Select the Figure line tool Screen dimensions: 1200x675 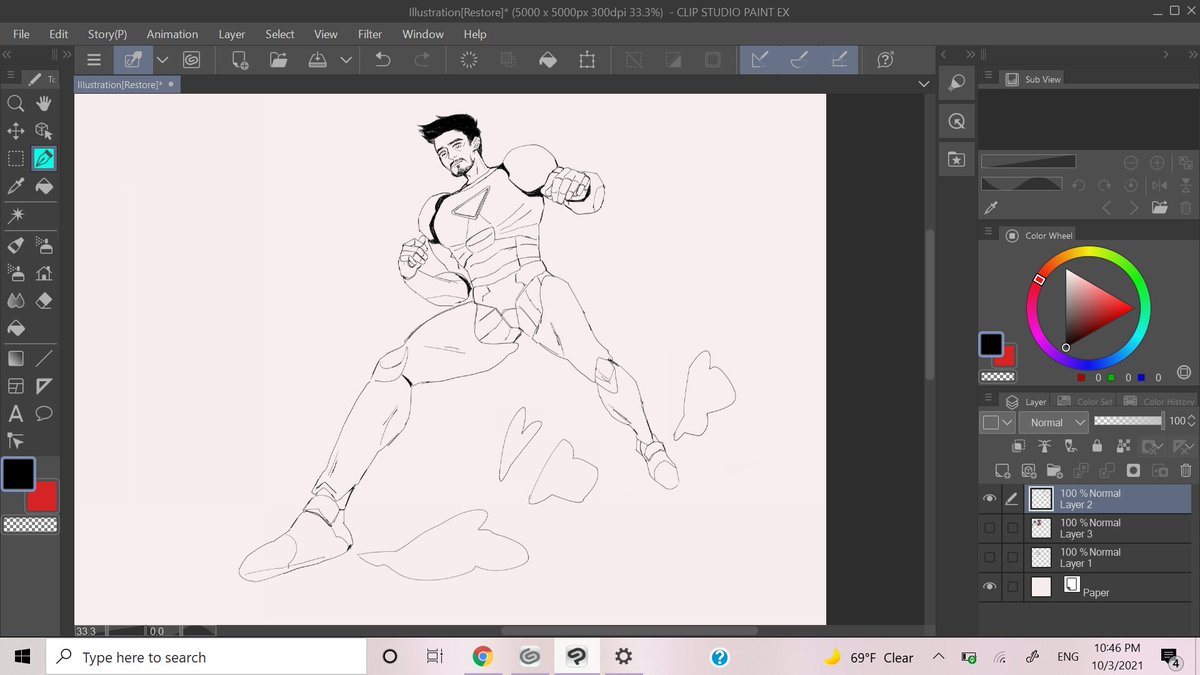pos(44,358)
